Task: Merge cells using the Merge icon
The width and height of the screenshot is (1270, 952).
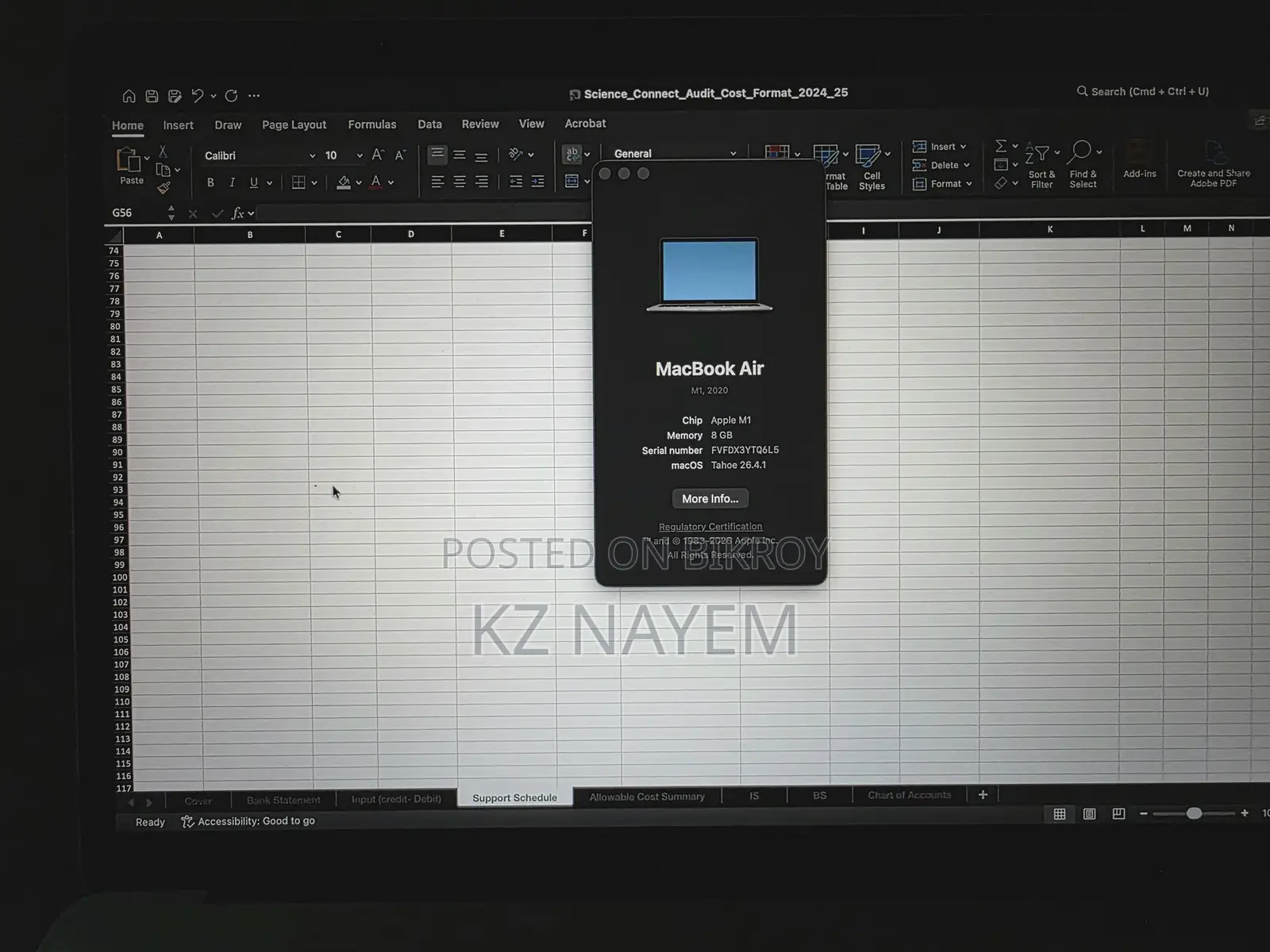Action: 571,182
